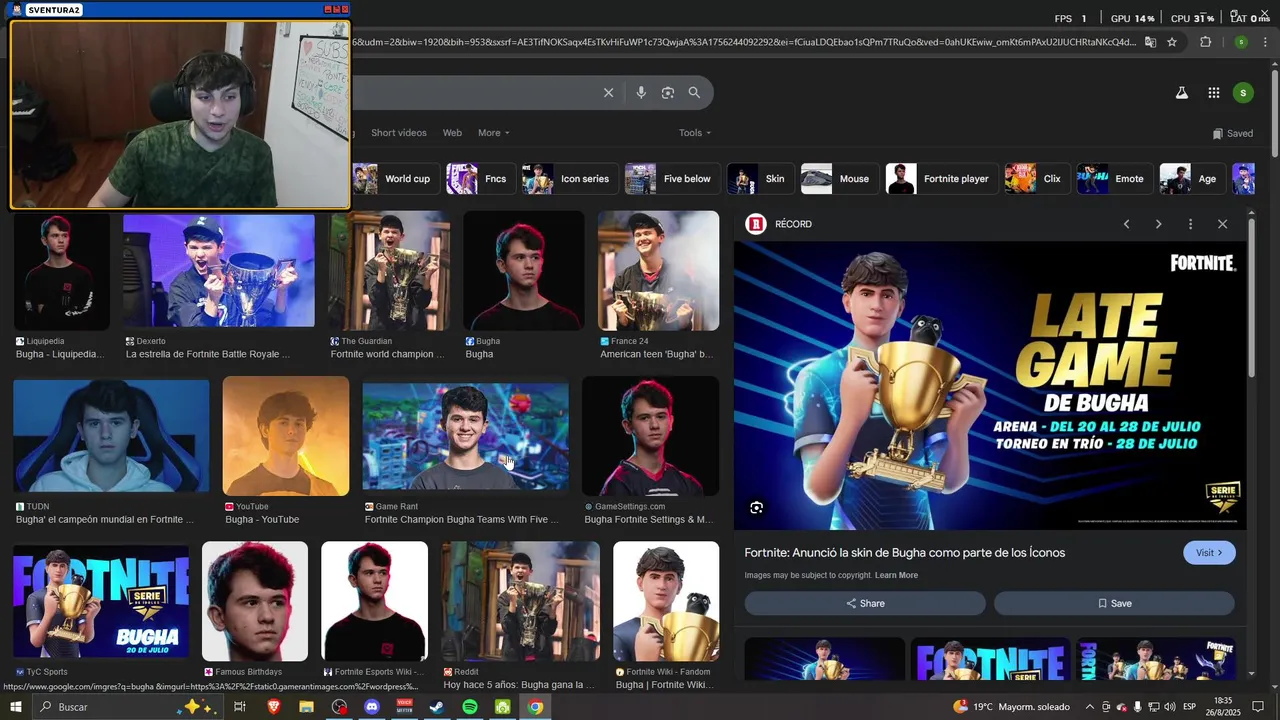Open Windows Task View
The height and width of the screenshot is (720, 1280).
(240, 707)
